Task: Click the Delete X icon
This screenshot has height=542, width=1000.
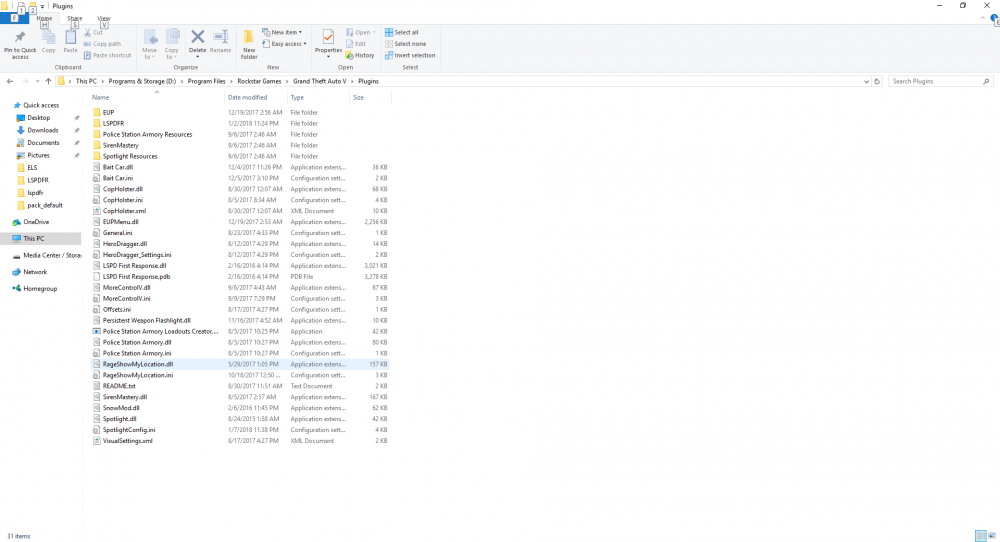Action: 198,37
